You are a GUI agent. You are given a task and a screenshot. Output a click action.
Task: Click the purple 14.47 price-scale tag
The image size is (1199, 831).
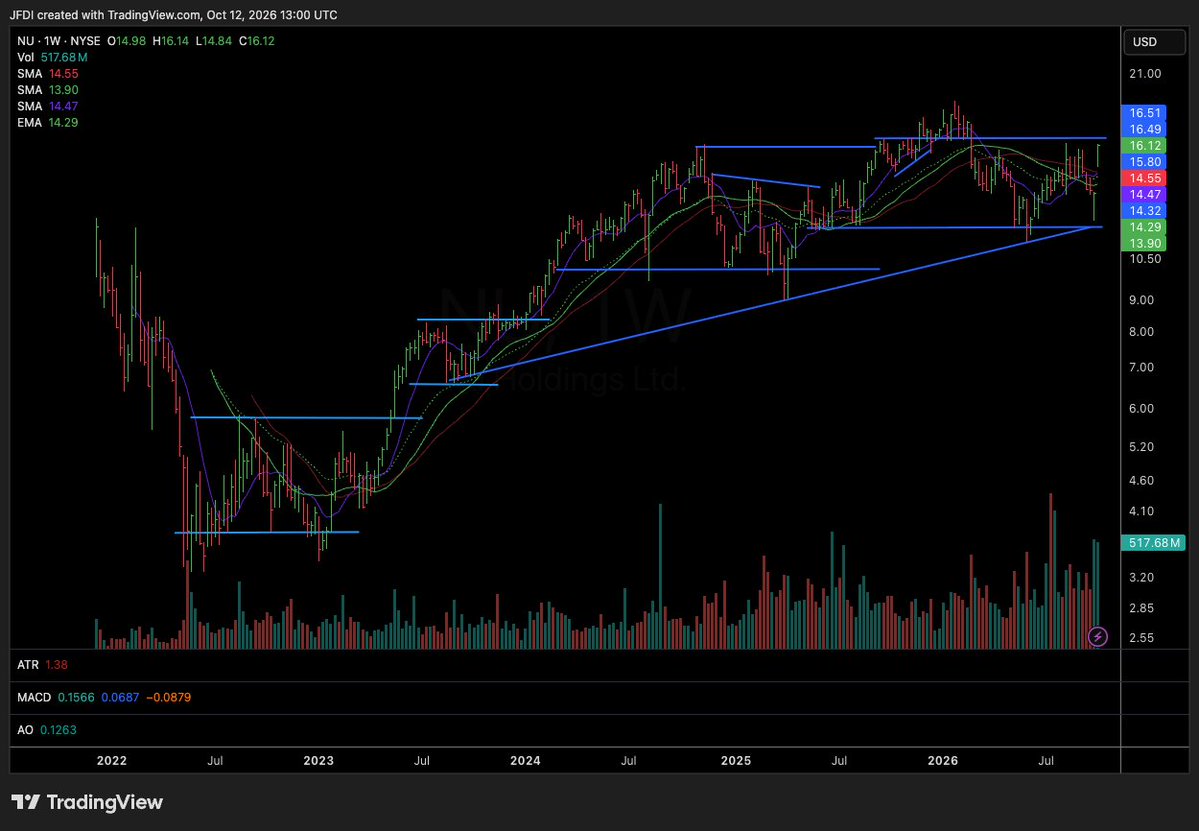click(1144, 194)
